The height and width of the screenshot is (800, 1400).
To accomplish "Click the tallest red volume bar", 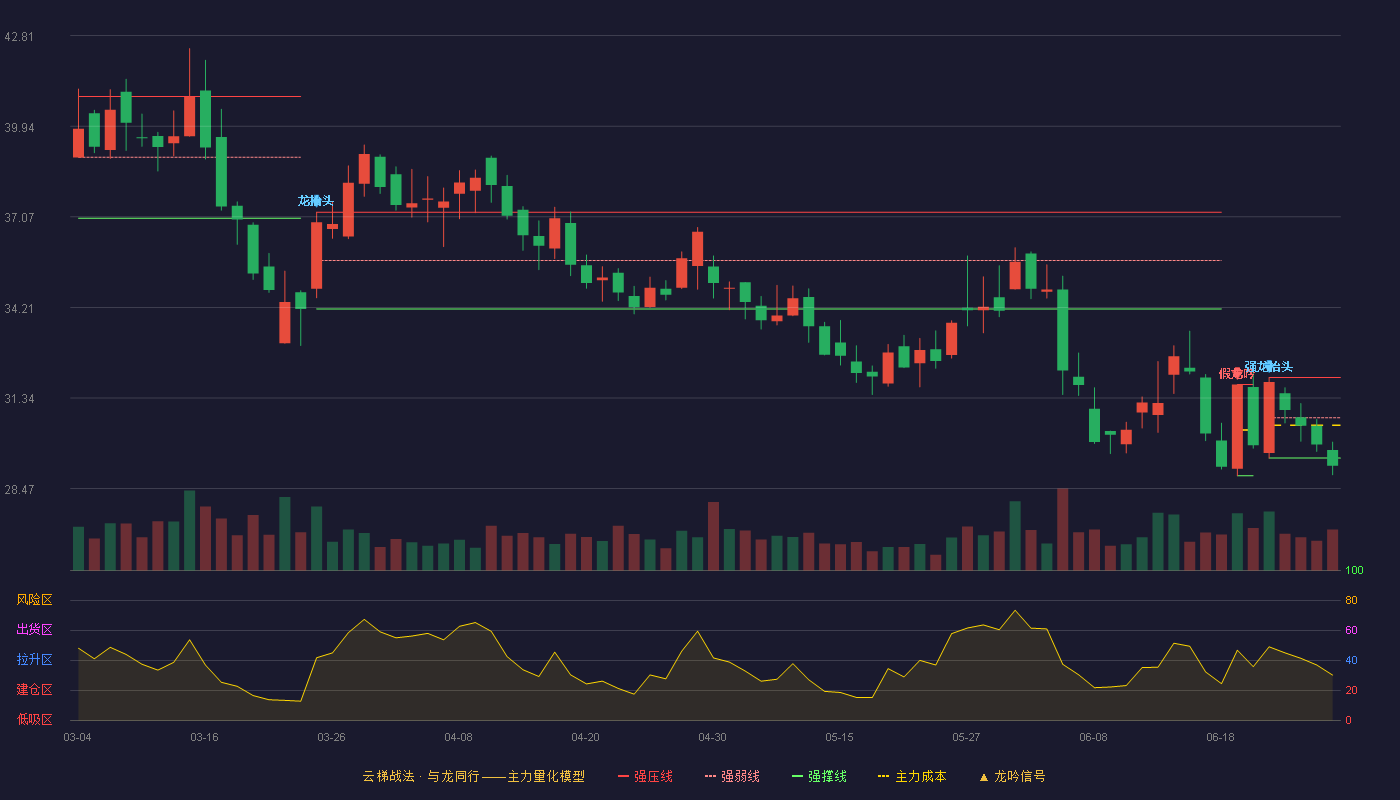I will click(x=1062, y=529).
